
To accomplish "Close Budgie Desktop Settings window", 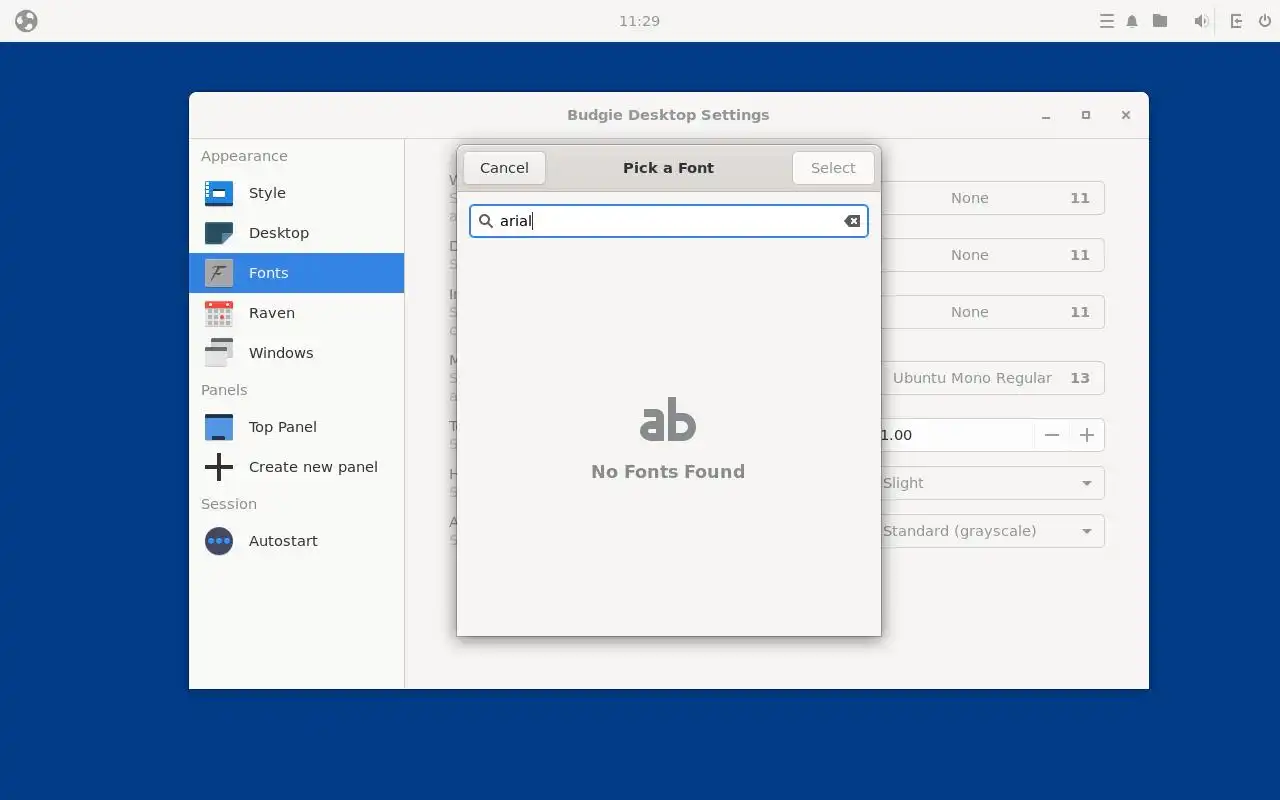I will click(1126, 115).
